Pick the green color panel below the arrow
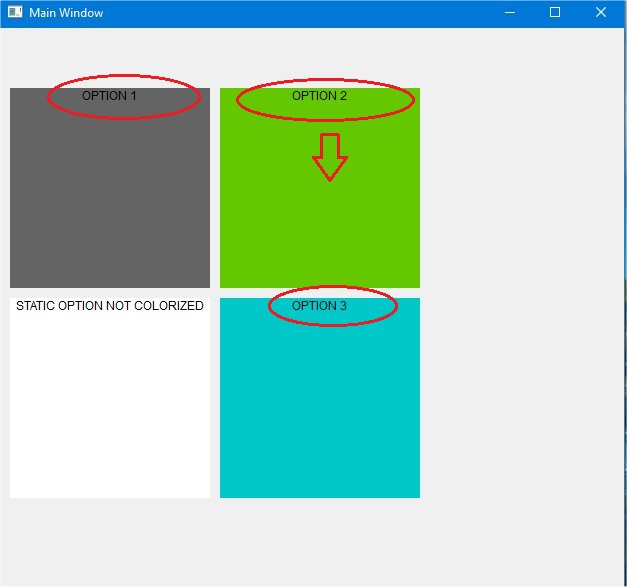Image resolution: width=627 pixels, height=587 pixels. click(320, 235)
